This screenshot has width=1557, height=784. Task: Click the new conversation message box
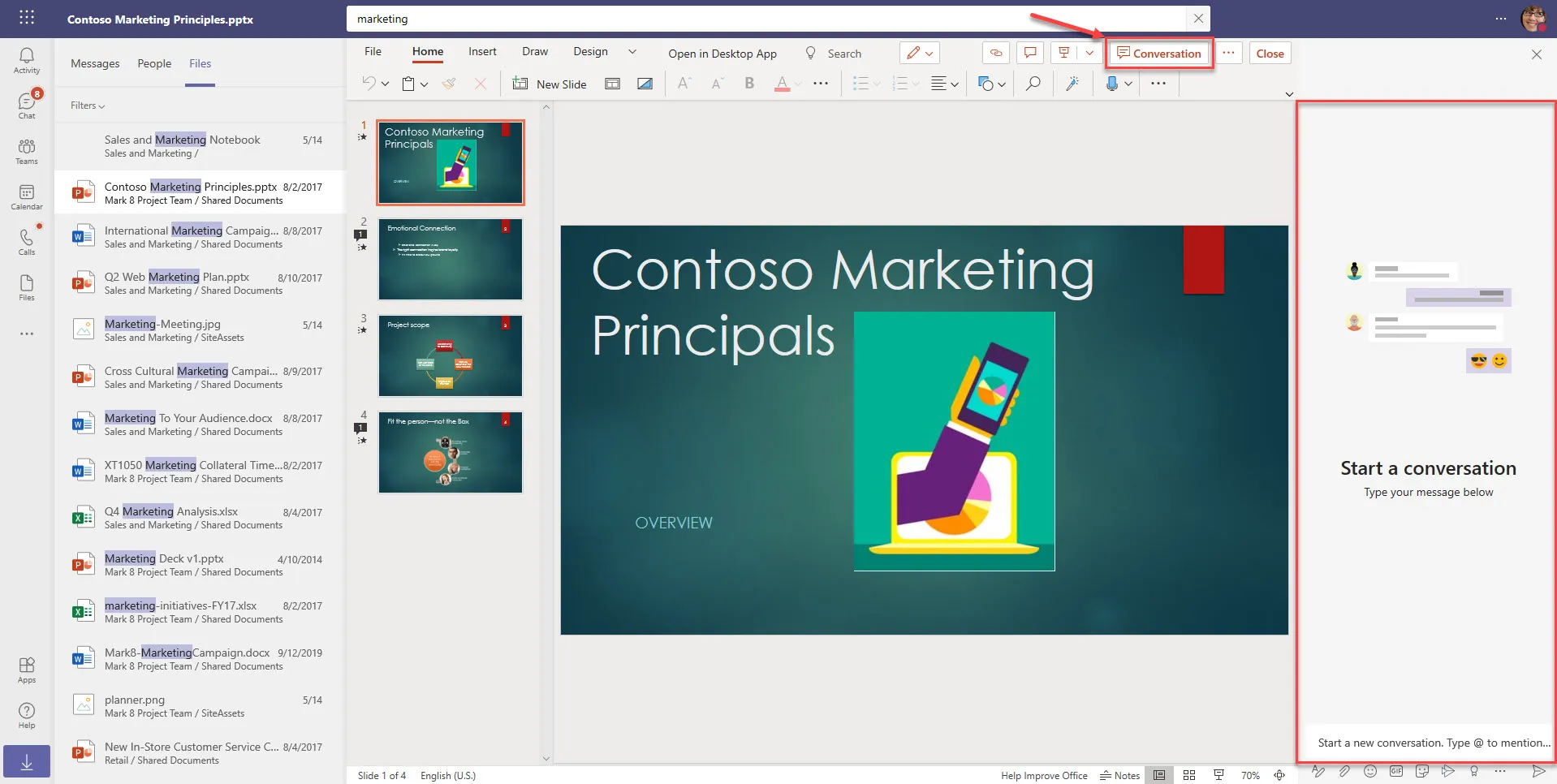[1428, 742]
